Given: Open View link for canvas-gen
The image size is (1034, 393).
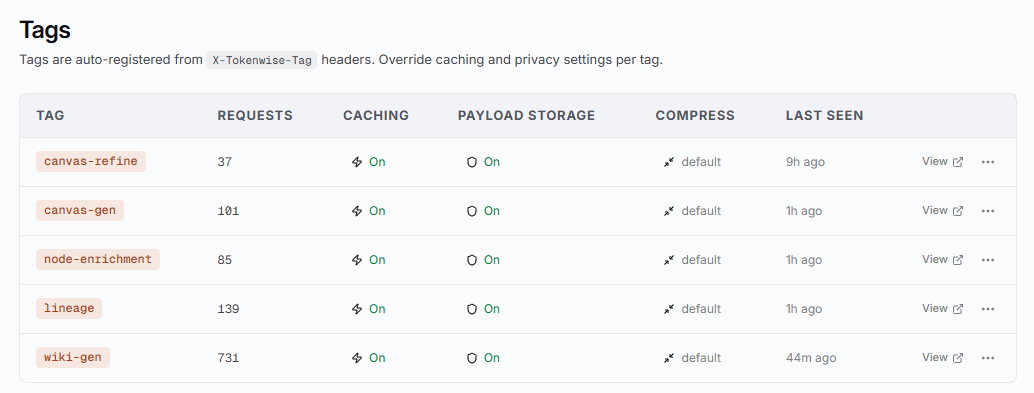Looking at the screenshot, I should (x=942, y=210).
